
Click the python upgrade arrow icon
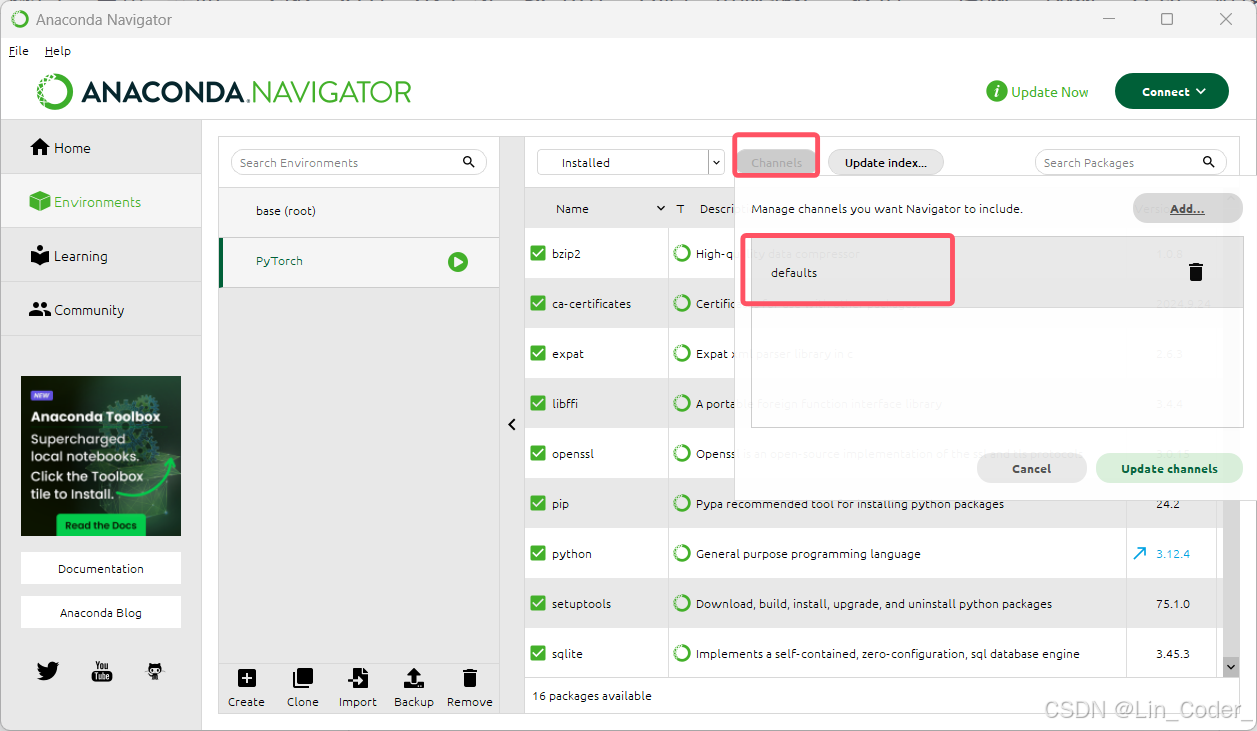(x=1140, y=553)
